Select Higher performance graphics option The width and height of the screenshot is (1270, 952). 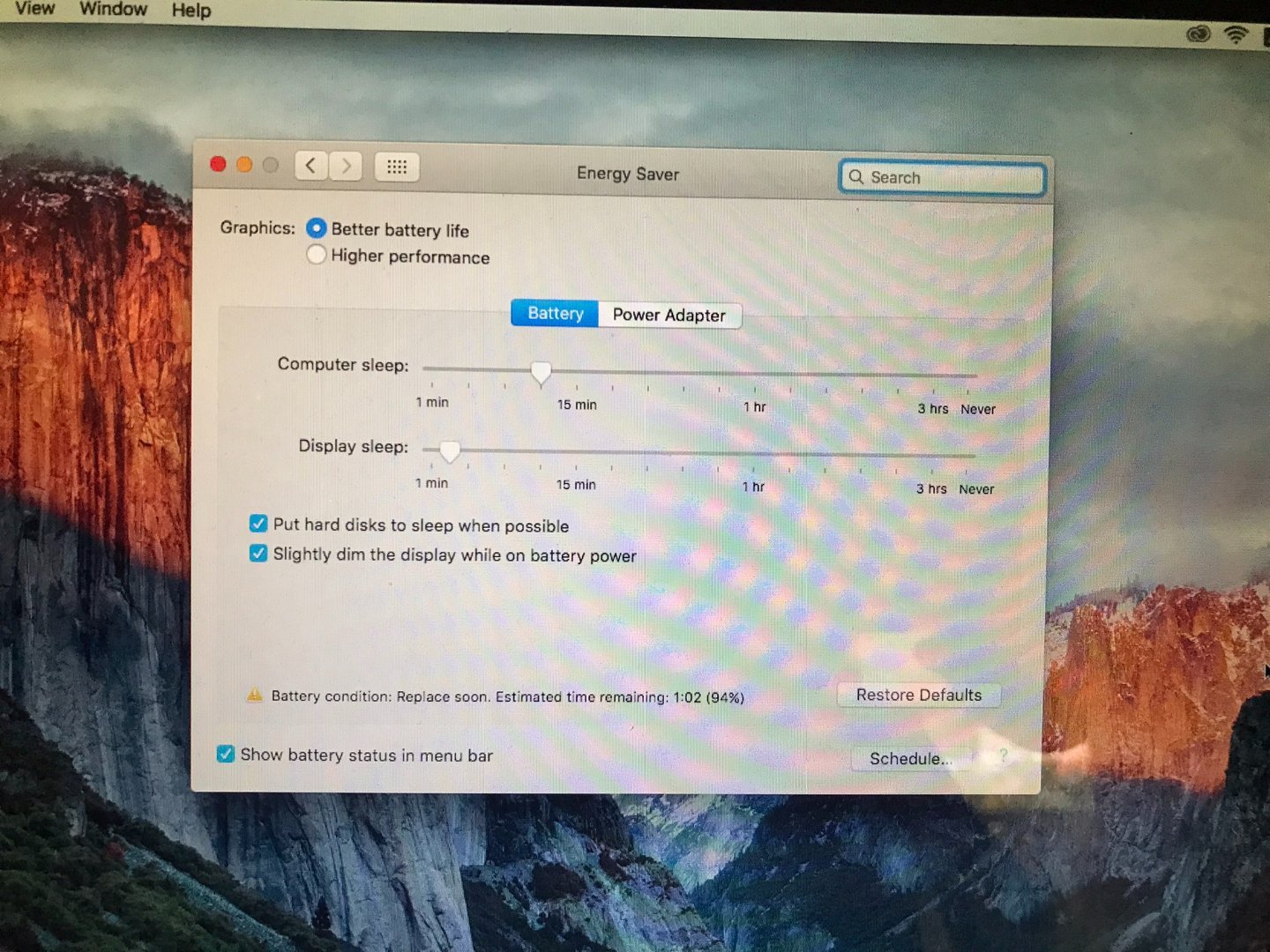click(x=316, y=255)
